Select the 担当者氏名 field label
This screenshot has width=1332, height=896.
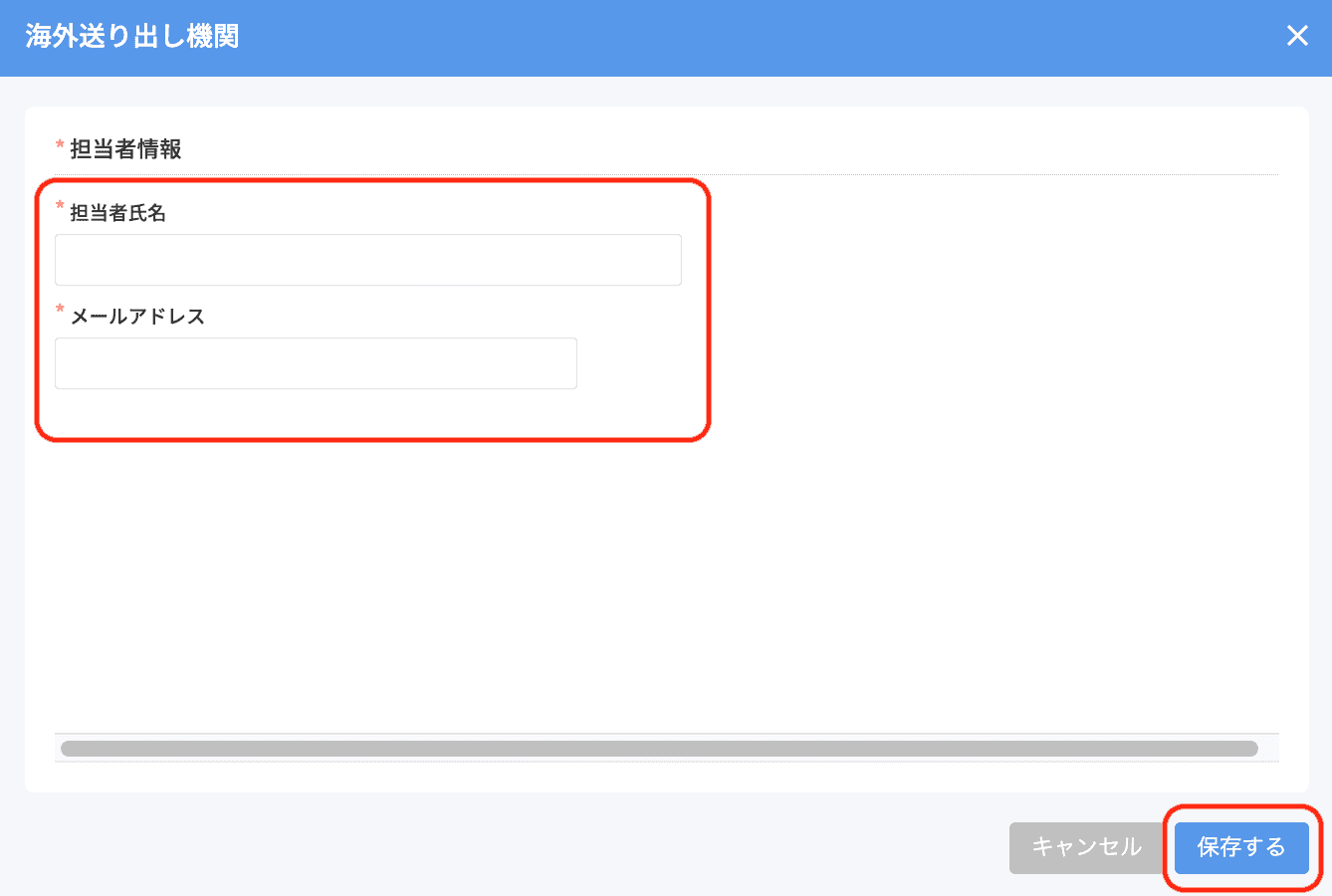[117, 213]
